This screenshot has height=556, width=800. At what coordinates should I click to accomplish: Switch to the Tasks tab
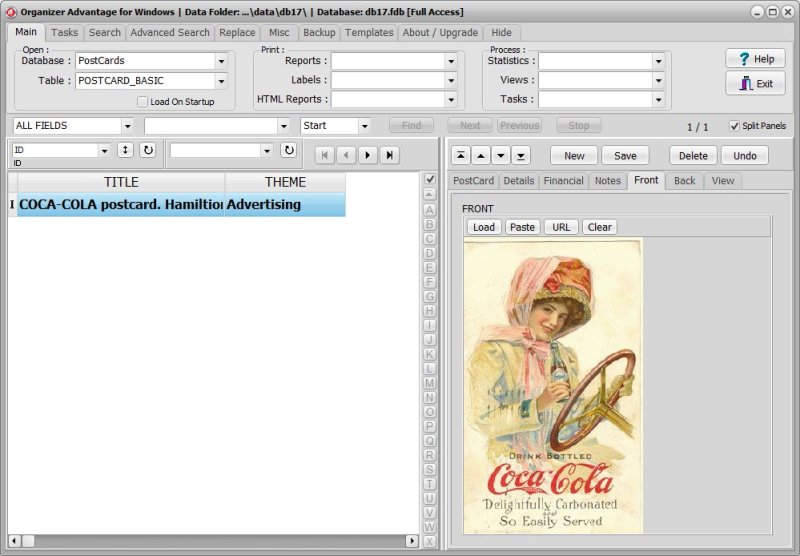[64, 33]
